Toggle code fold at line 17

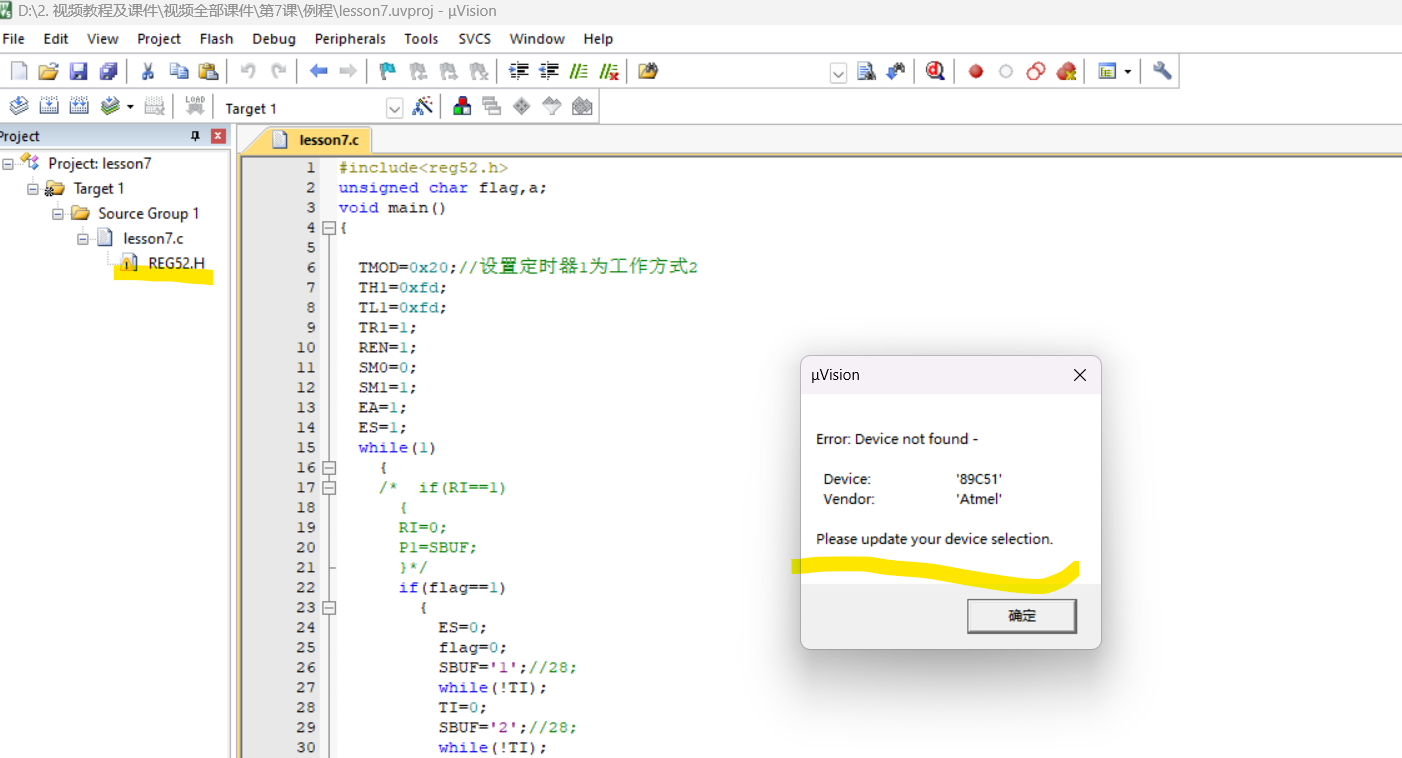click(x=329, y=488)
